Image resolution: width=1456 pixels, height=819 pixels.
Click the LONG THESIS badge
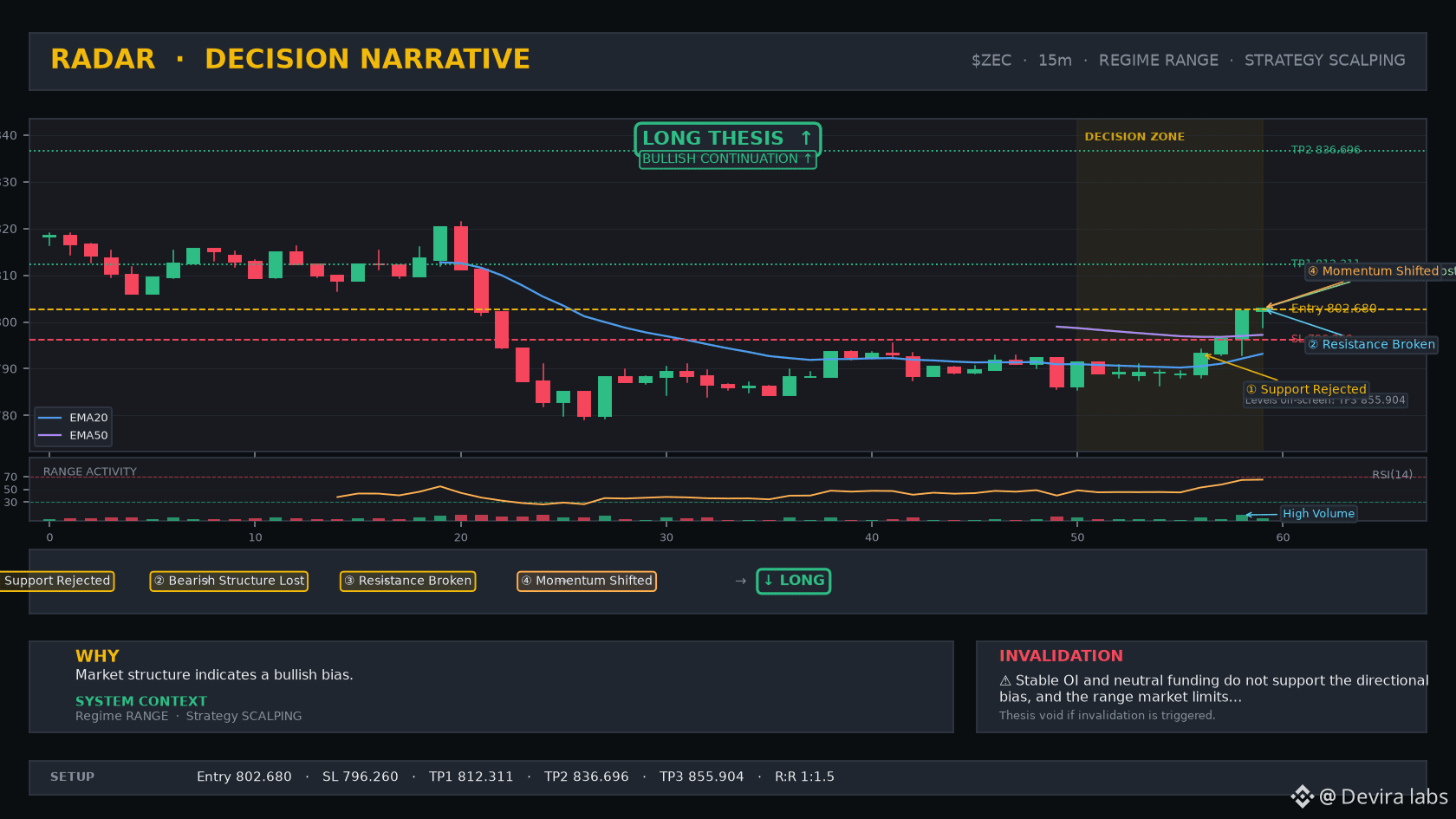[x=727, y=138]
